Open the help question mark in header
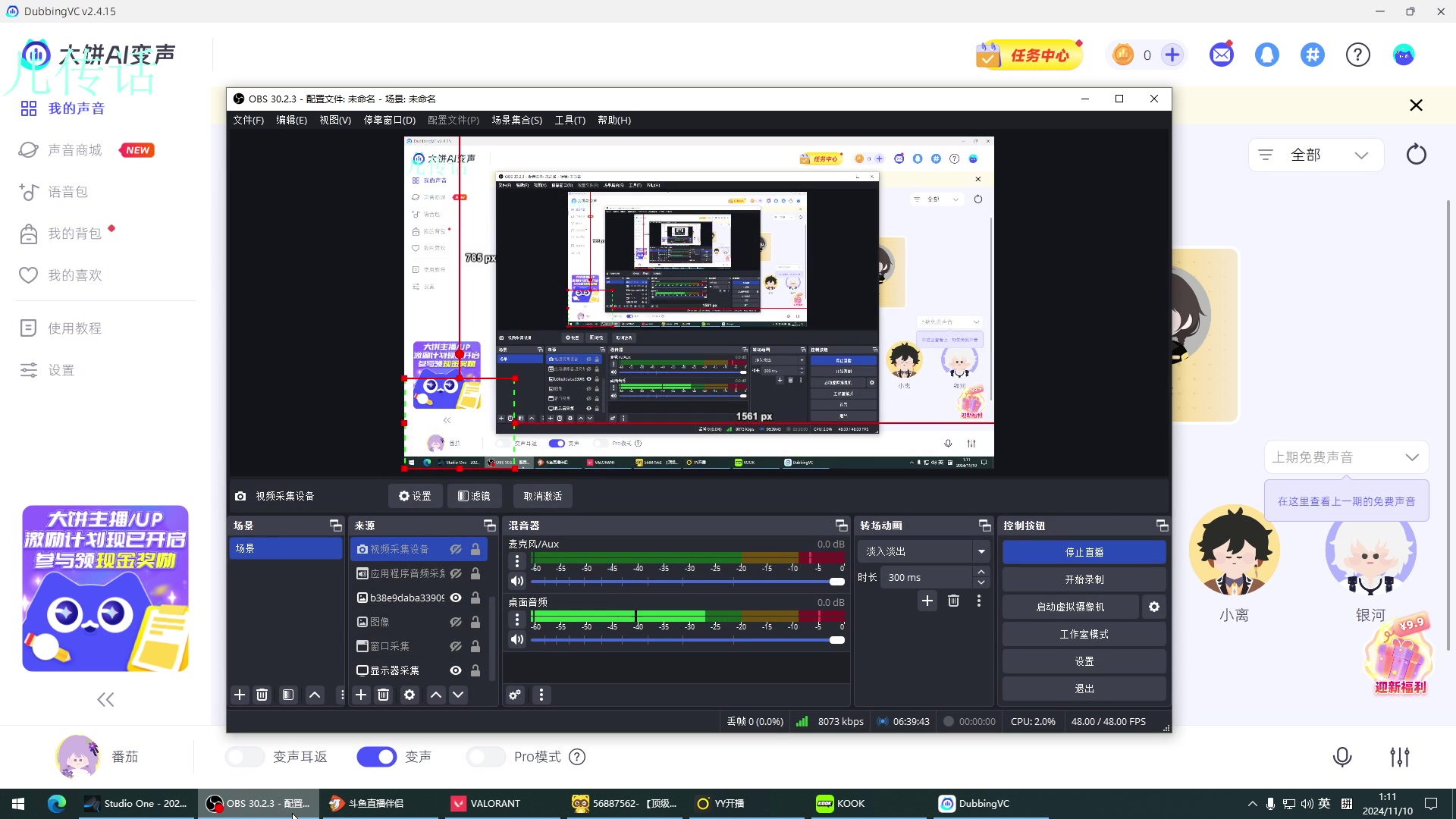Image resolution: width=1456 pixels, height=819 pixels. point(1358,55)
